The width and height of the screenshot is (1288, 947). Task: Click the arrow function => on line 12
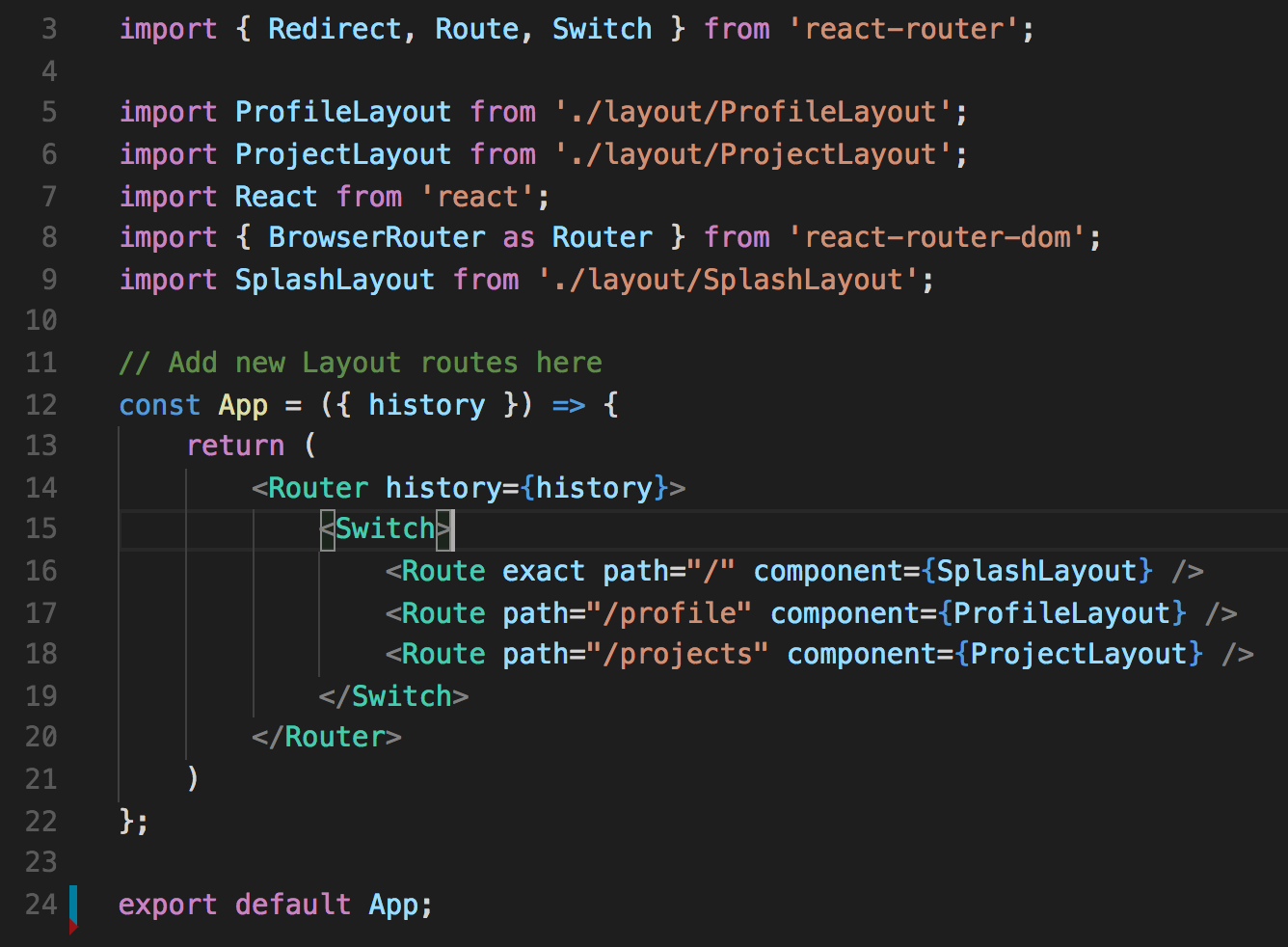click(568, 405)
